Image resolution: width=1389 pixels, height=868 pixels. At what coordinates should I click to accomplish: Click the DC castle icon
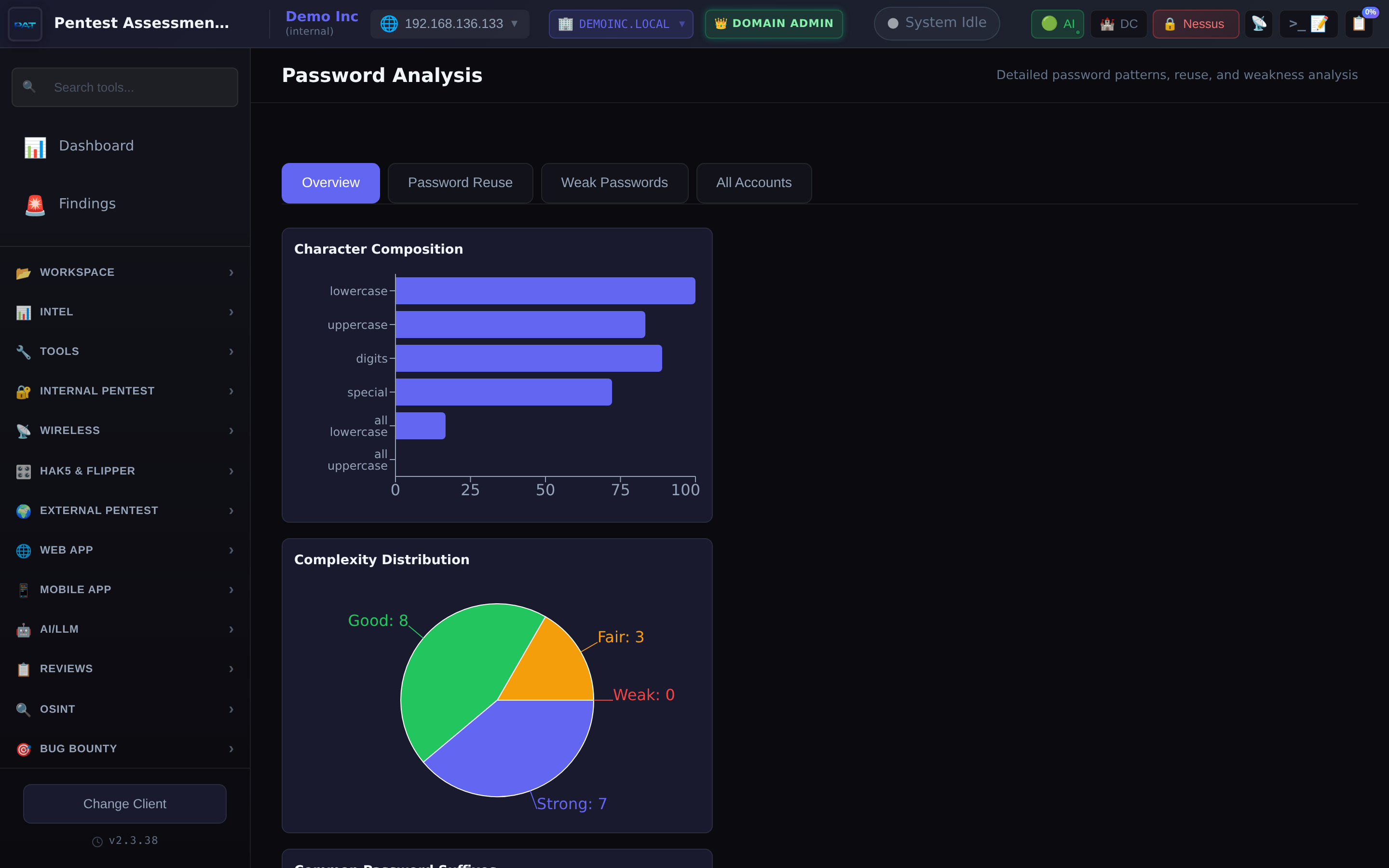1118,24
